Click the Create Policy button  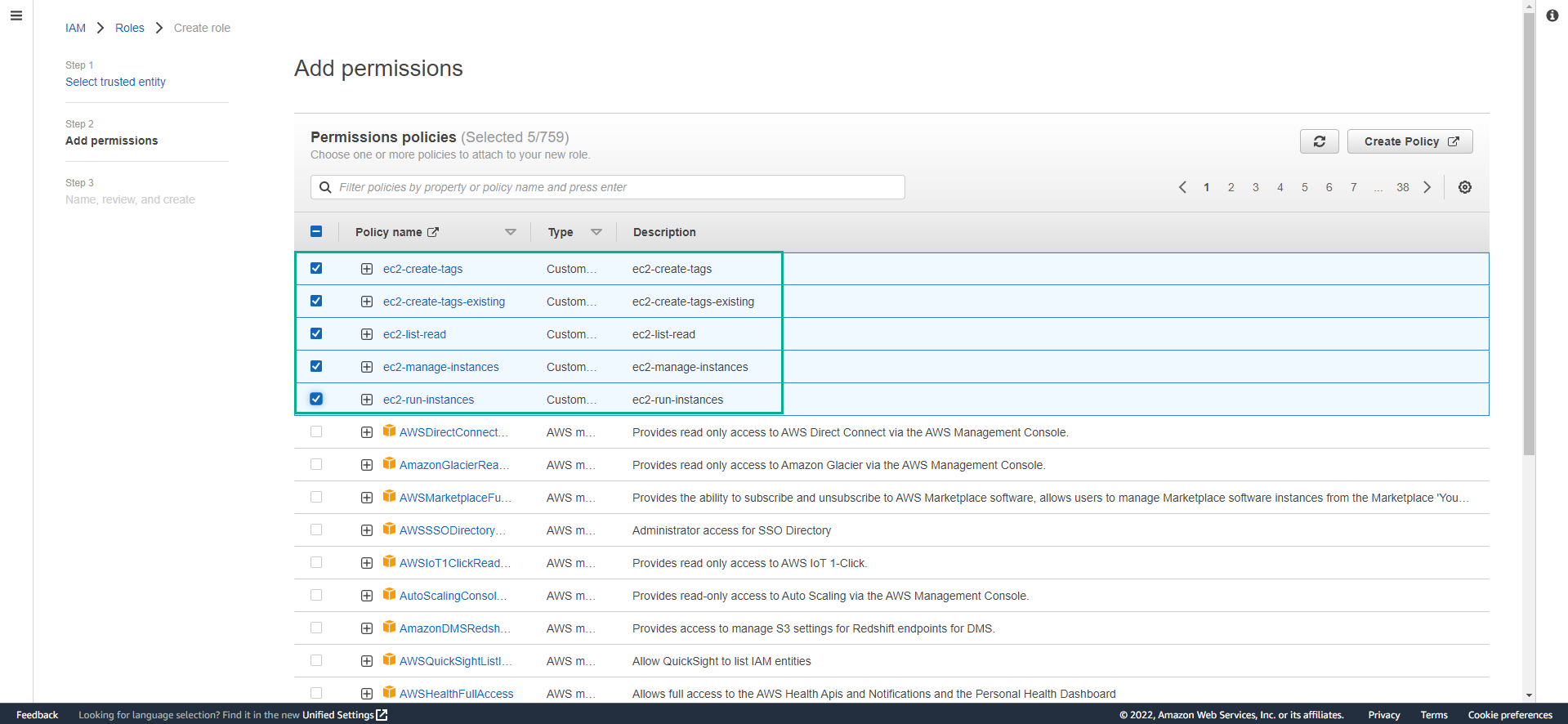pos(1409,141)
